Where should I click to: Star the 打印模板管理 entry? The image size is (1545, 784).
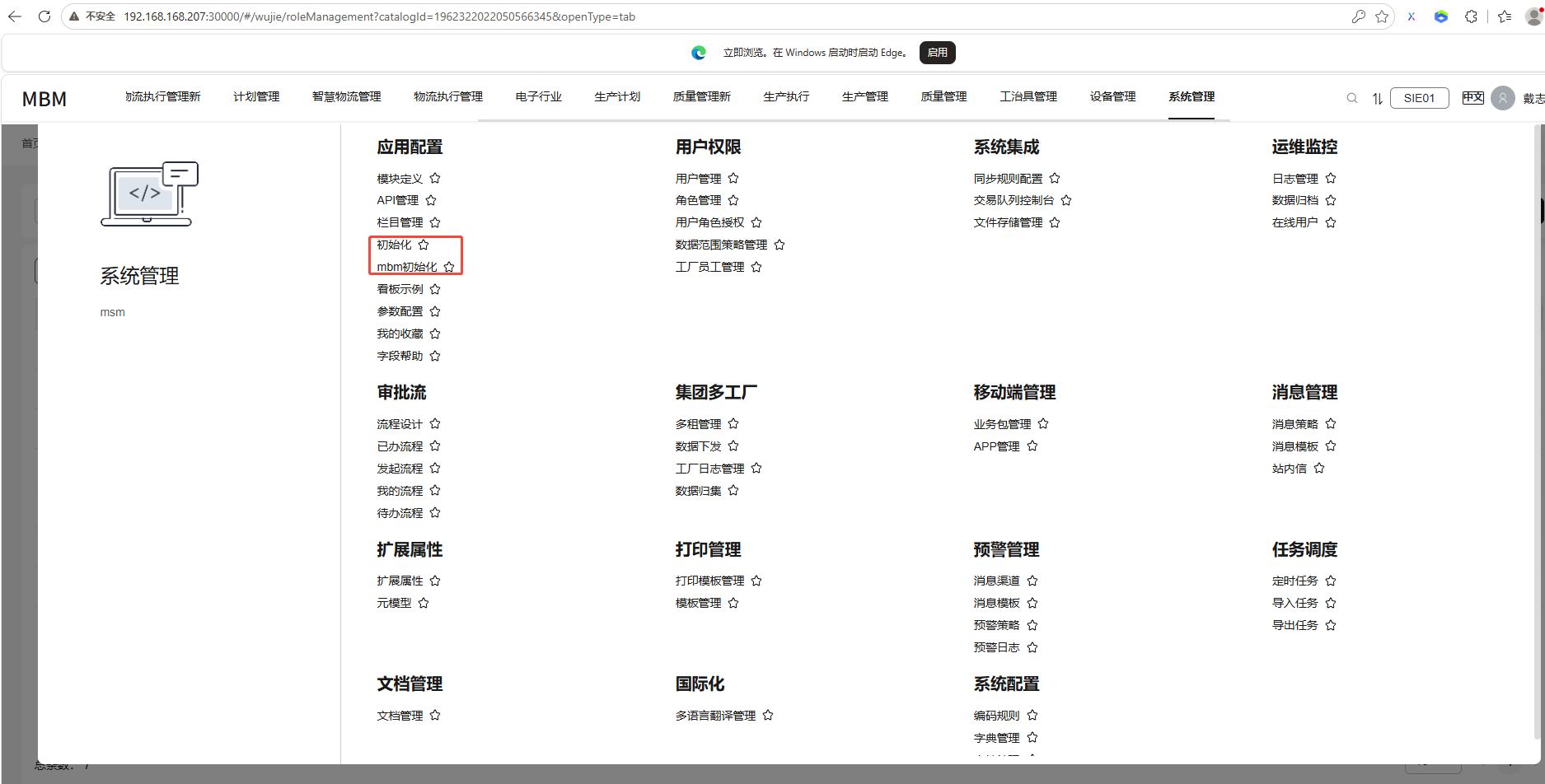(756, 581)
